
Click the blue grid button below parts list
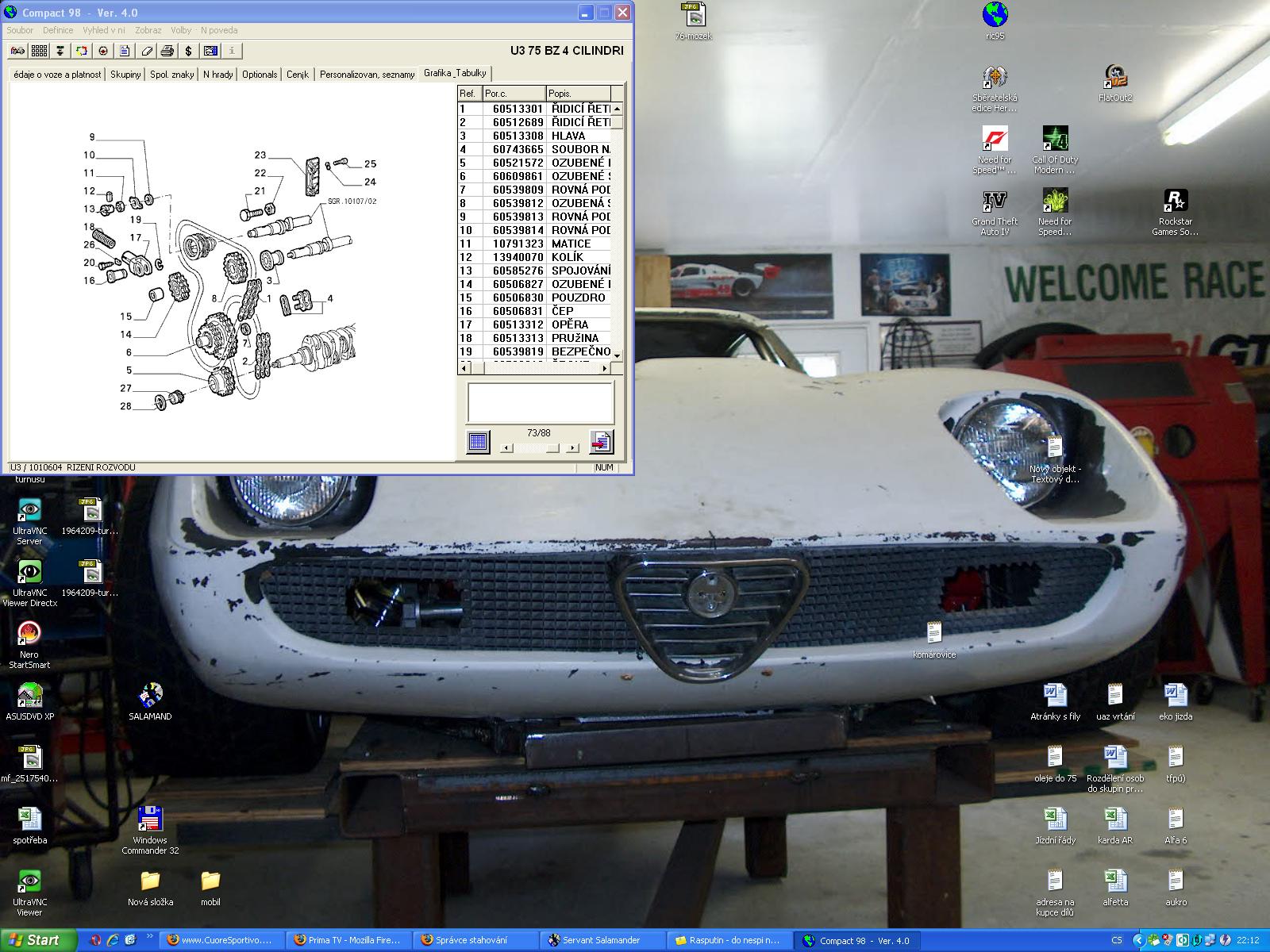(x=478, y=441)
